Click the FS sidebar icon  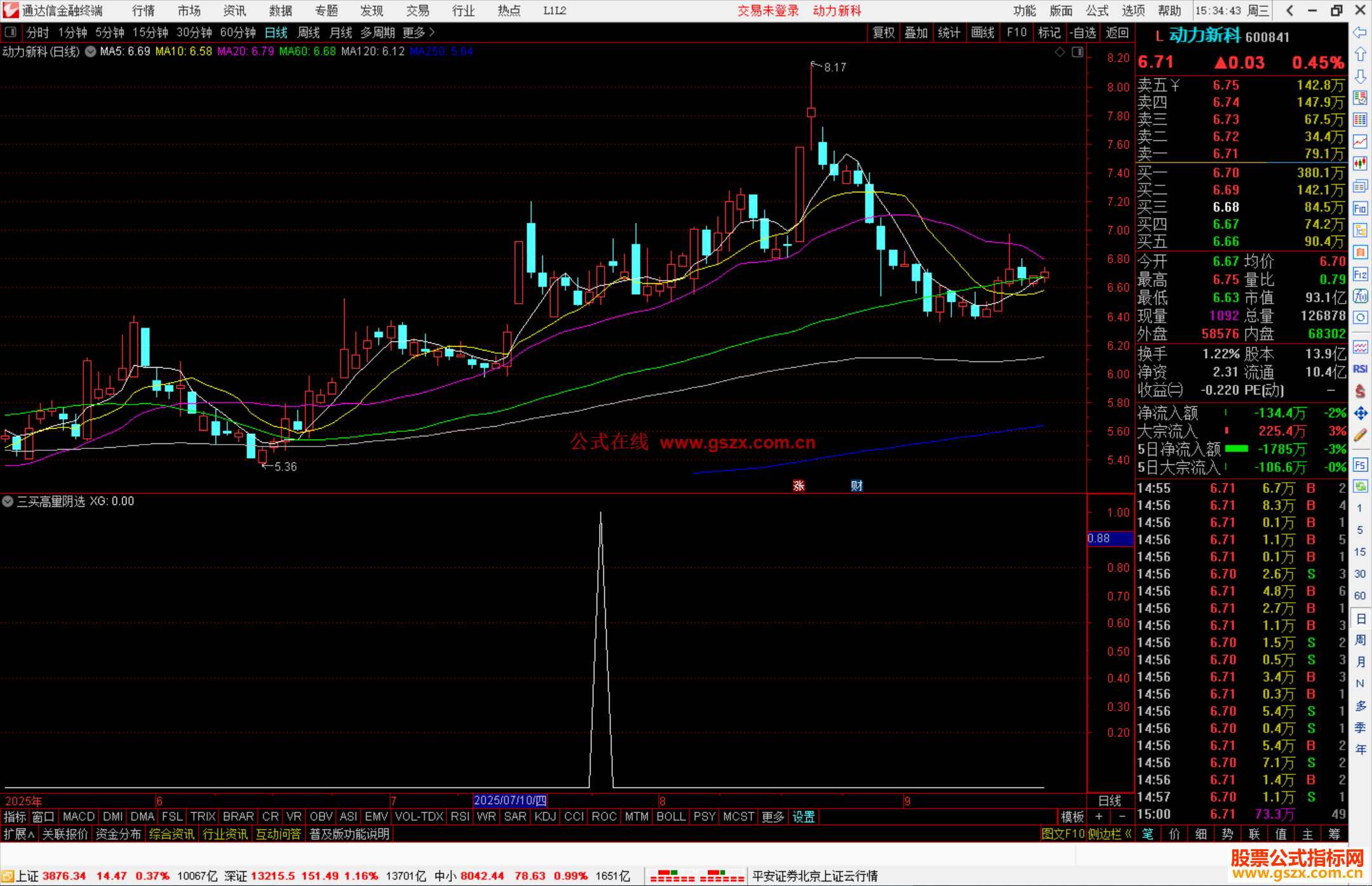[x=1360, y=465]
